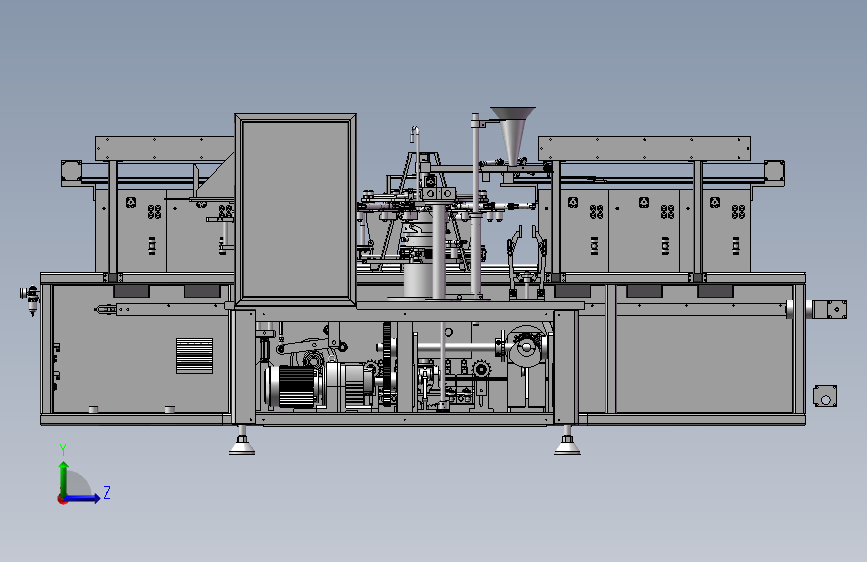The height and width of the screenshot is (562, 867).
Task: Select the right leveling foot
Action: point(567,441)
